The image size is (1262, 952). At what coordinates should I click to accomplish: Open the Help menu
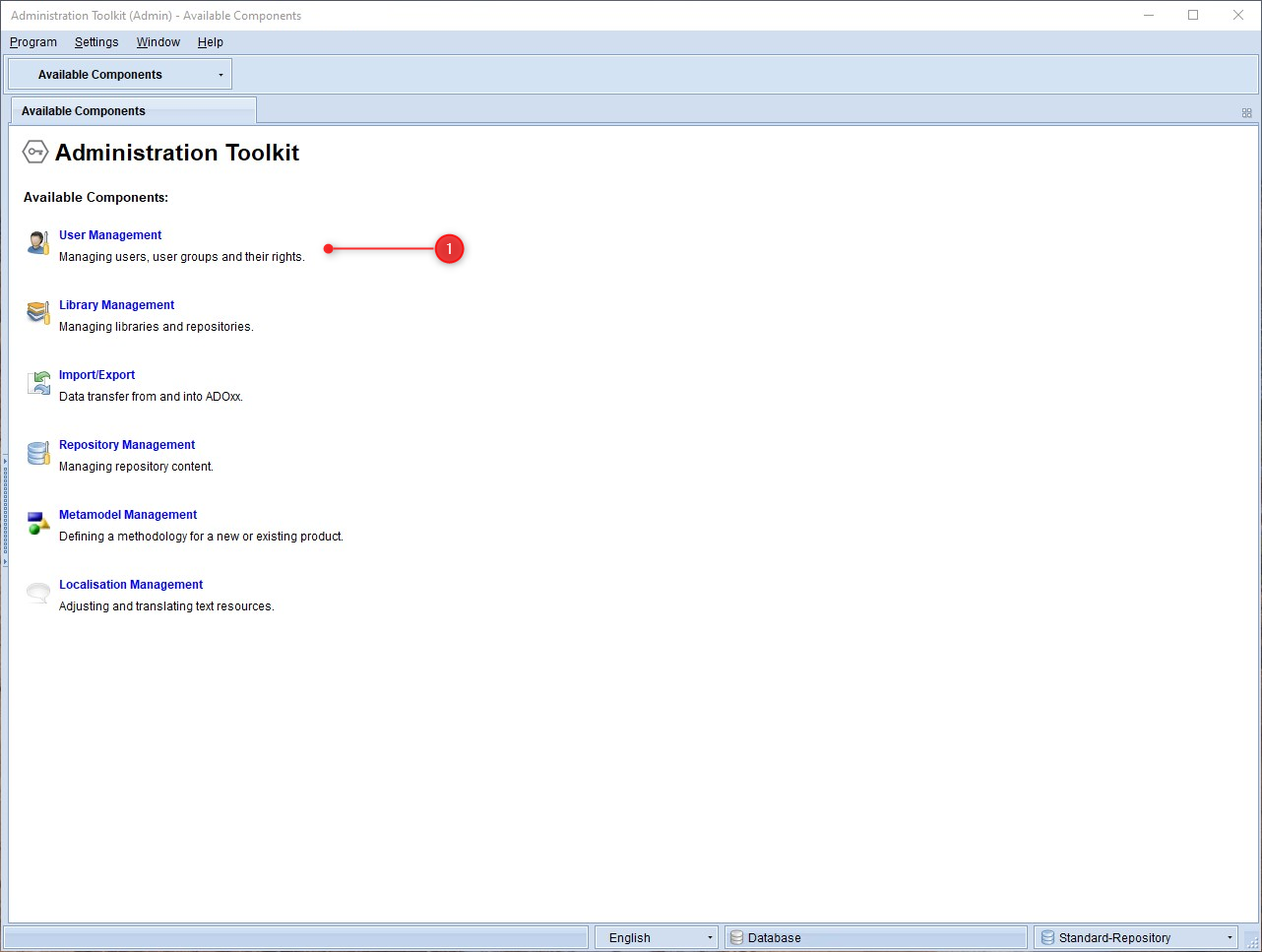tap(211, 42)
